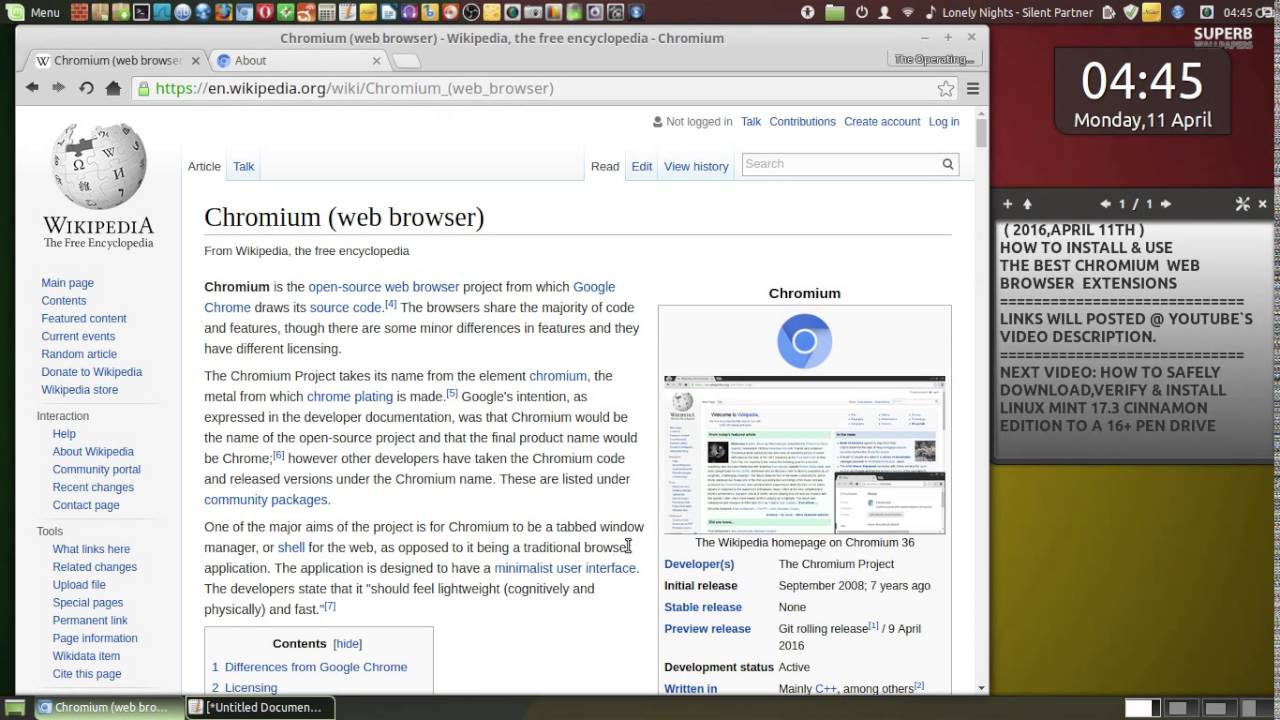Click the Create account link
The image size is (1280, 720).
pyautogui.click(x=882, y=121)
